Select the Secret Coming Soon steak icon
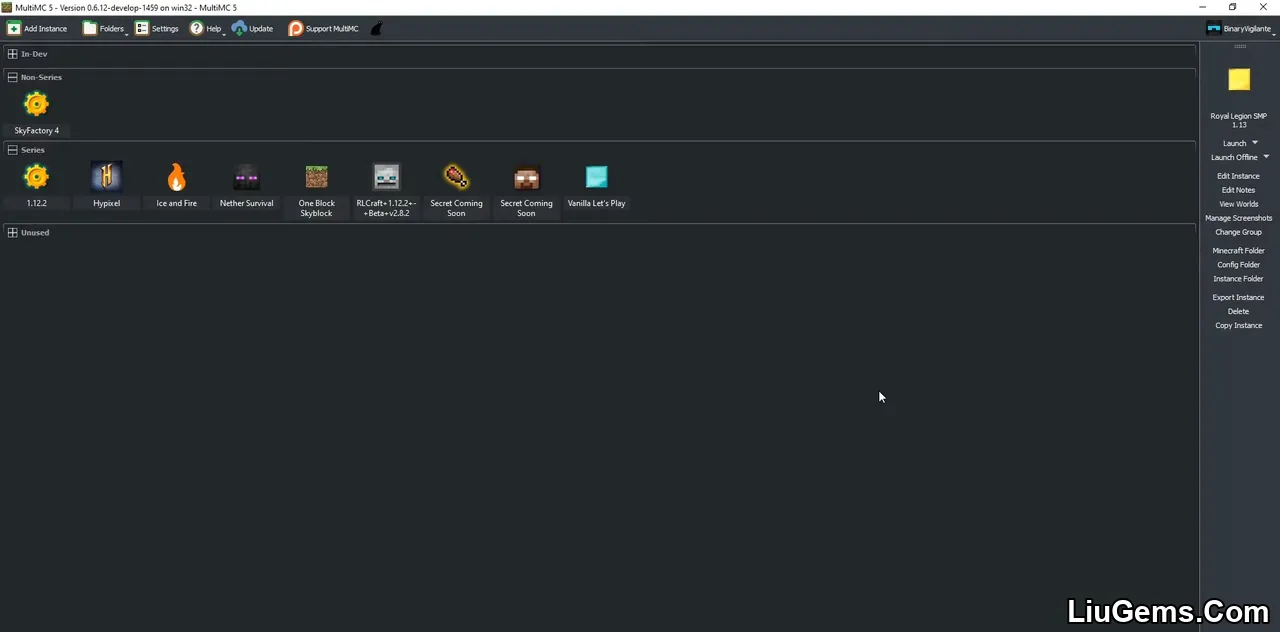 tap(456, 177)
